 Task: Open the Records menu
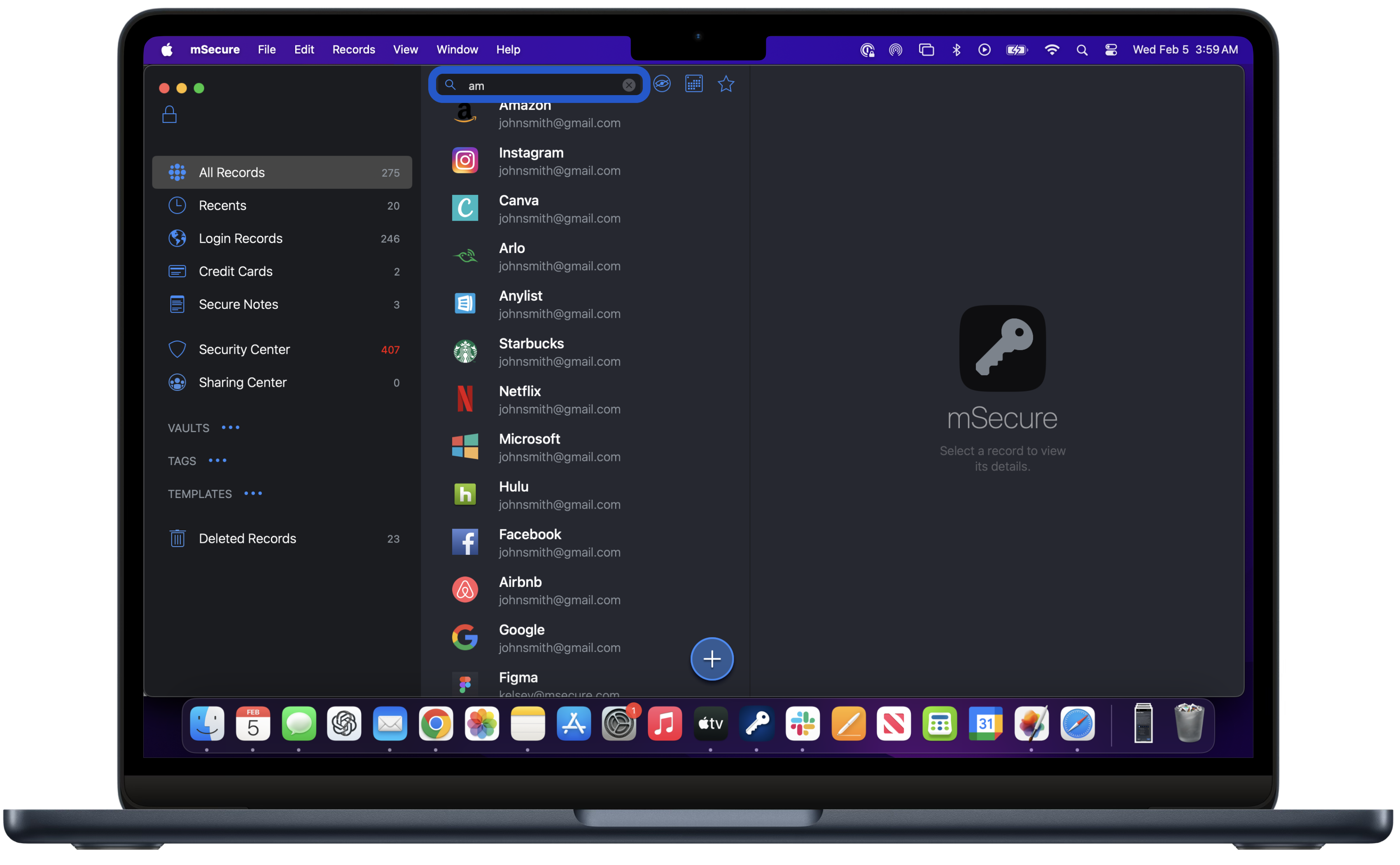click(353, 50)
